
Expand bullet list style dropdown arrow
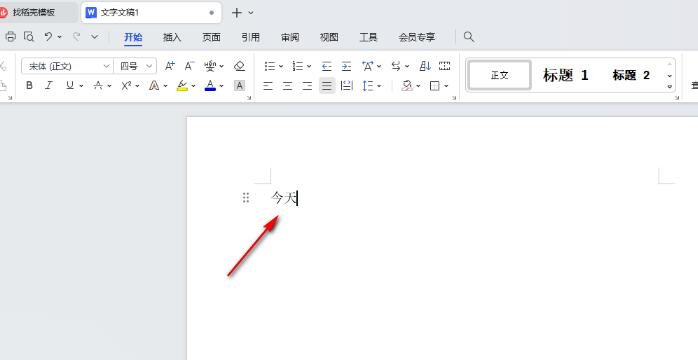tap(281, 67)
